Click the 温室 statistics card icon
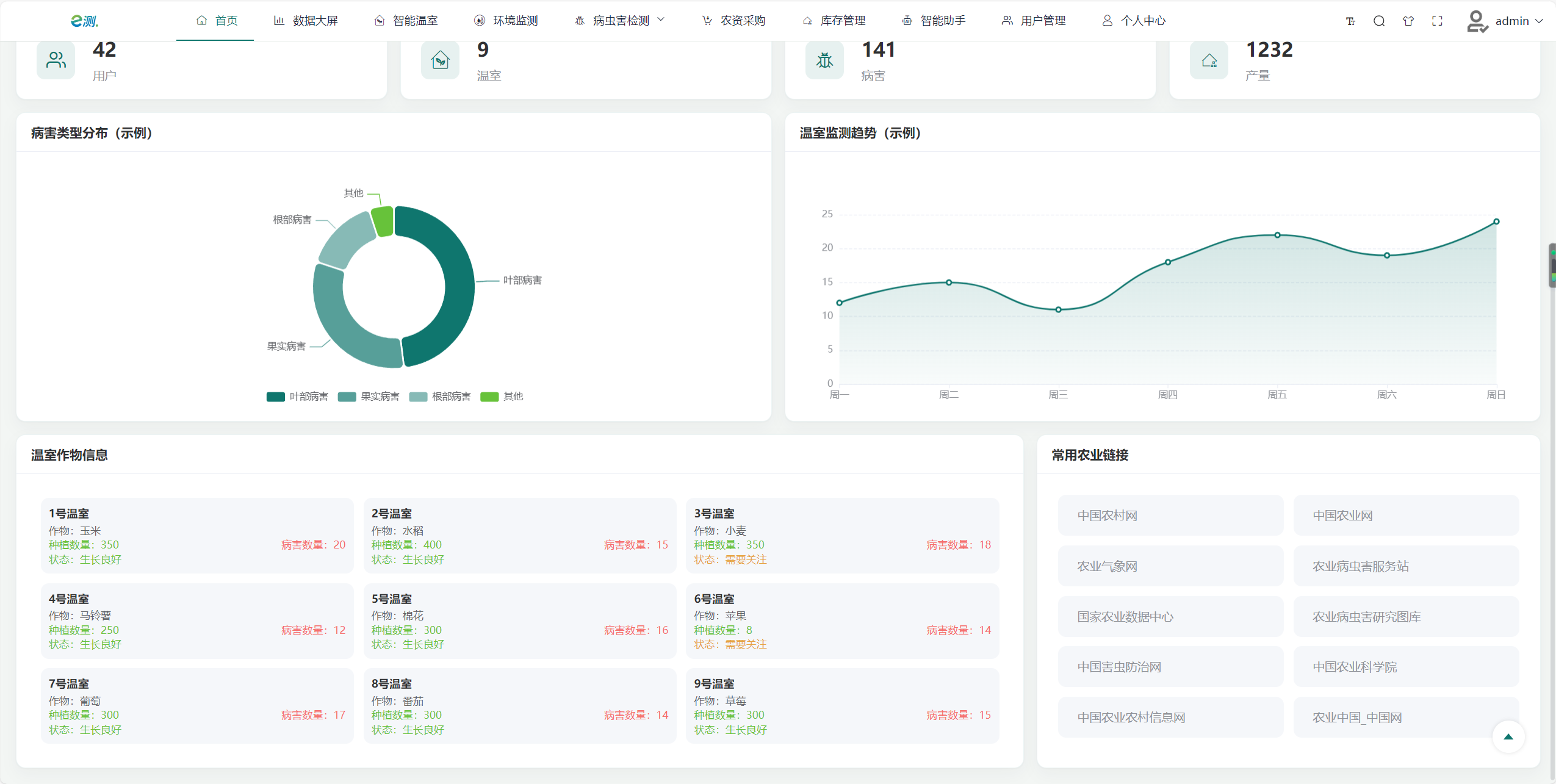Viewport: 1556px width, 784px height. (440, 60)
